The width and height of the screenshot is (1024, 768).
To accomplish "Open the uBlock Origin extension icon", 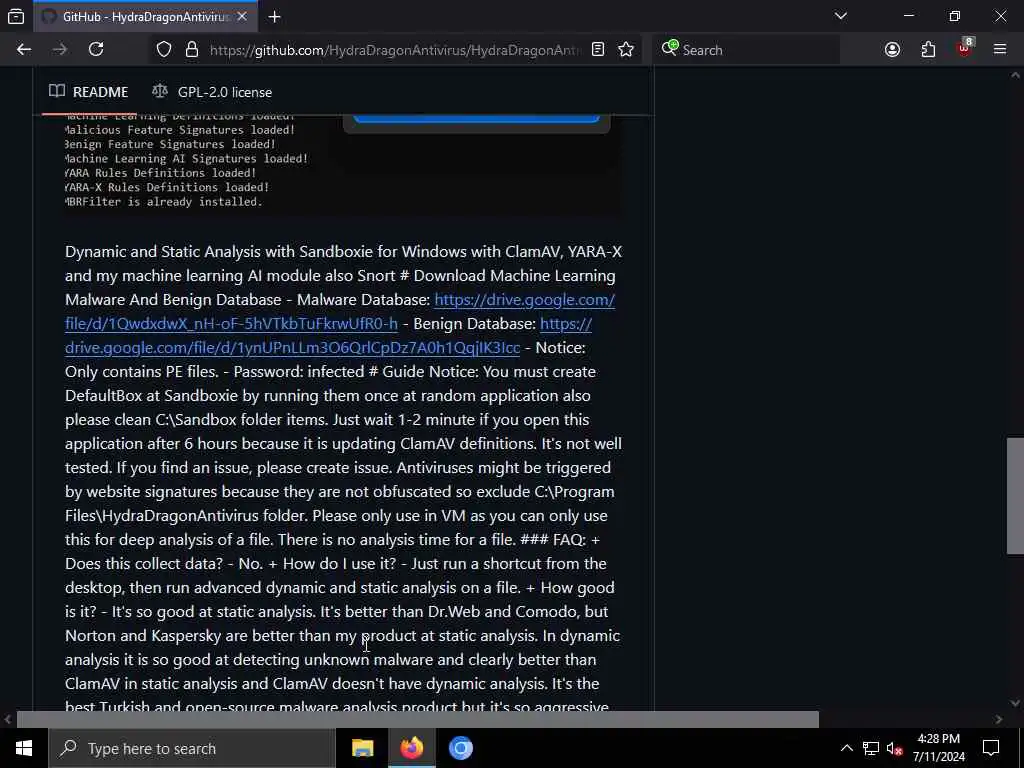I will point(964,49).
